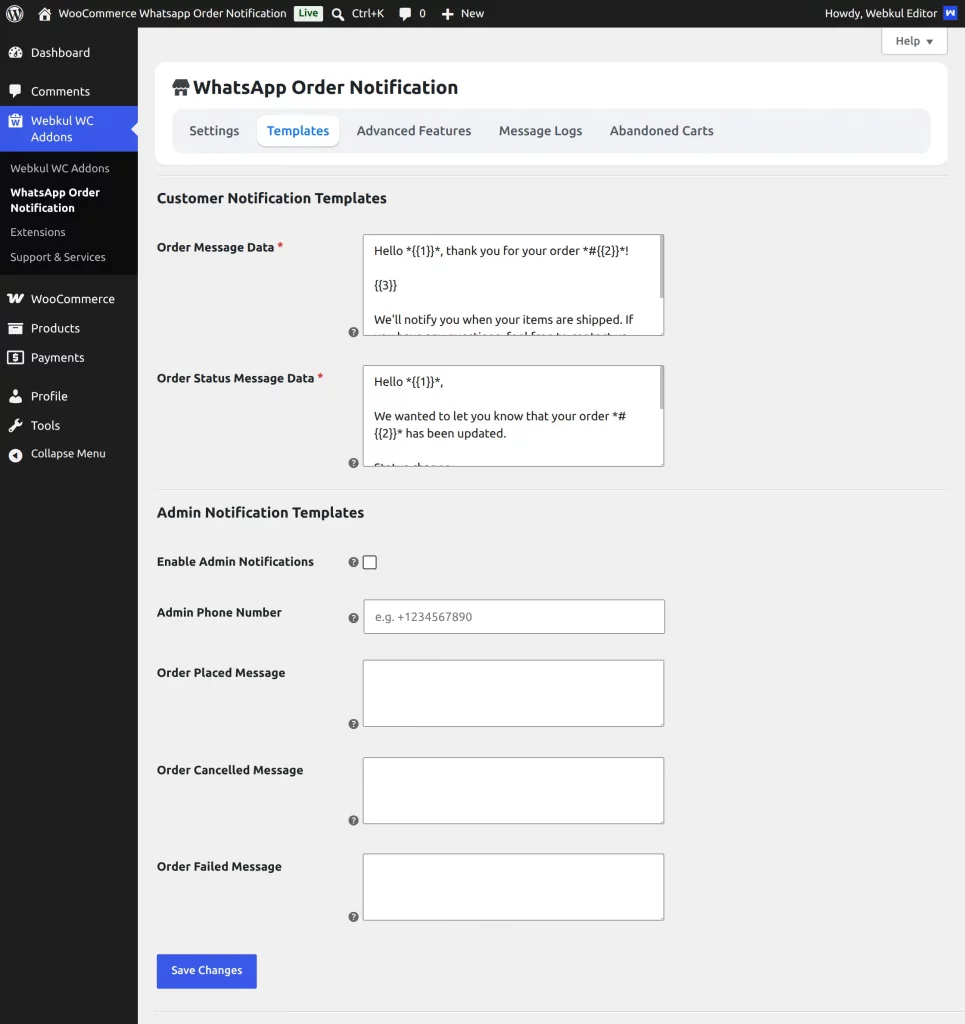Open the WordPress logo menu
965x1024 pixels.
click(x=14, y=13)
